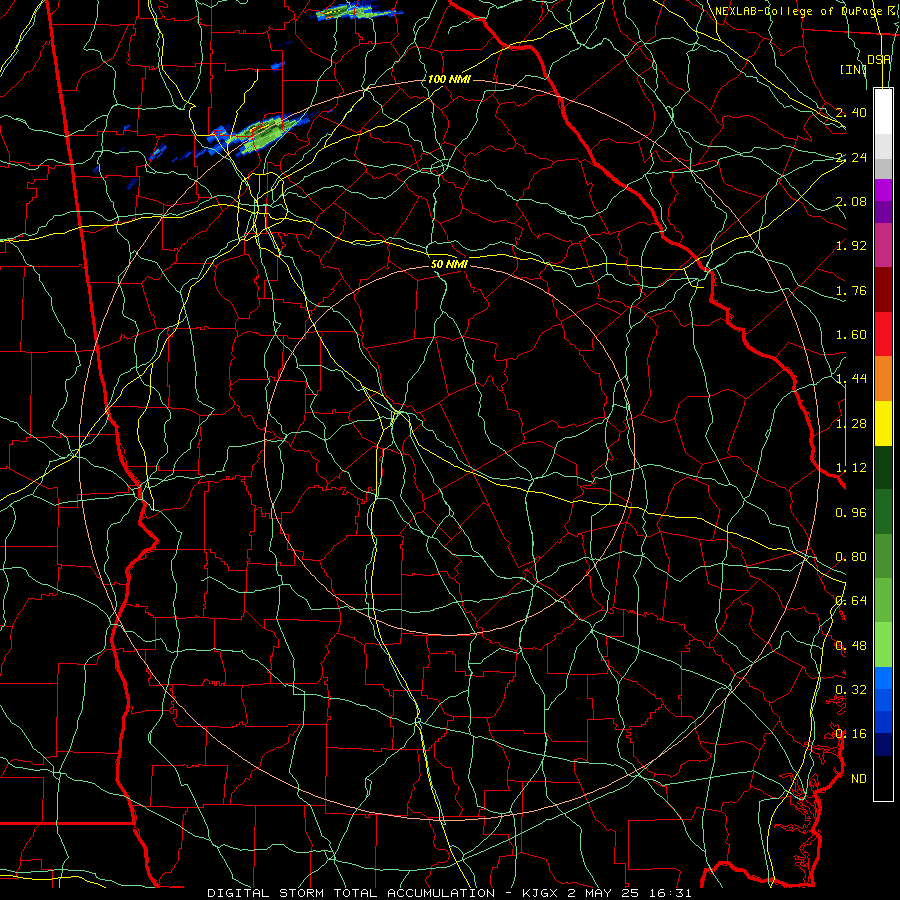Click the 1.28 legend value
900x900 pixels.
click(x=851, y=424)
